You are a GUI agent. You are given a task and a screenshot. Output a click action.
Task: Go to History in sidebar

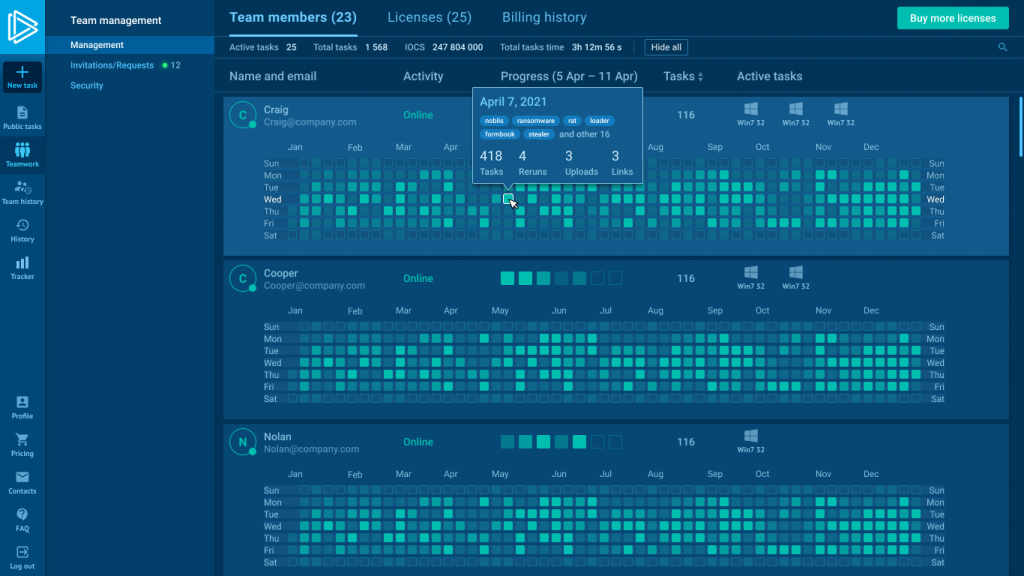22,226
